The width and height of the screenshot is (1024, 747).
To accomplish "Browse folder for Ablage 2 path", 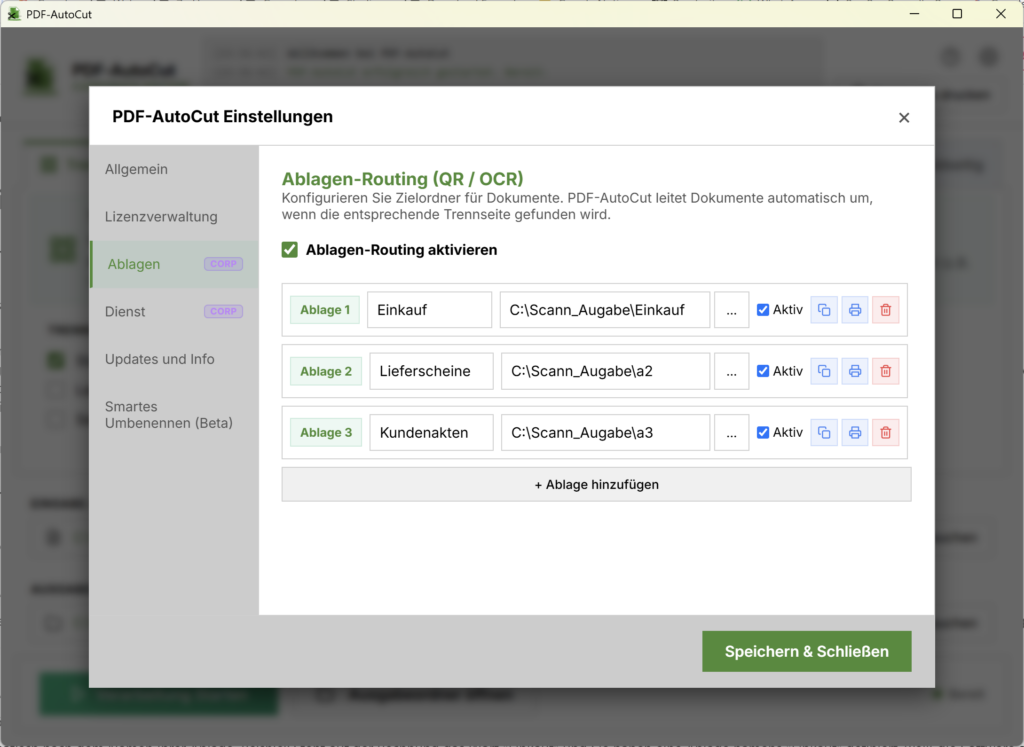I will 731,372.
